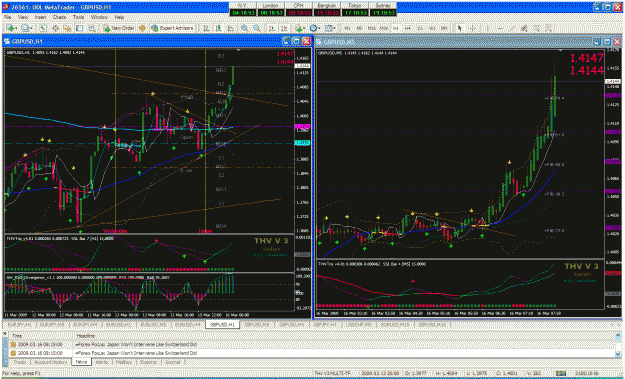Expand the Profiles dropdown arrow
The image size is (625, 379).
pyautogui.click(x=31, y=28)
